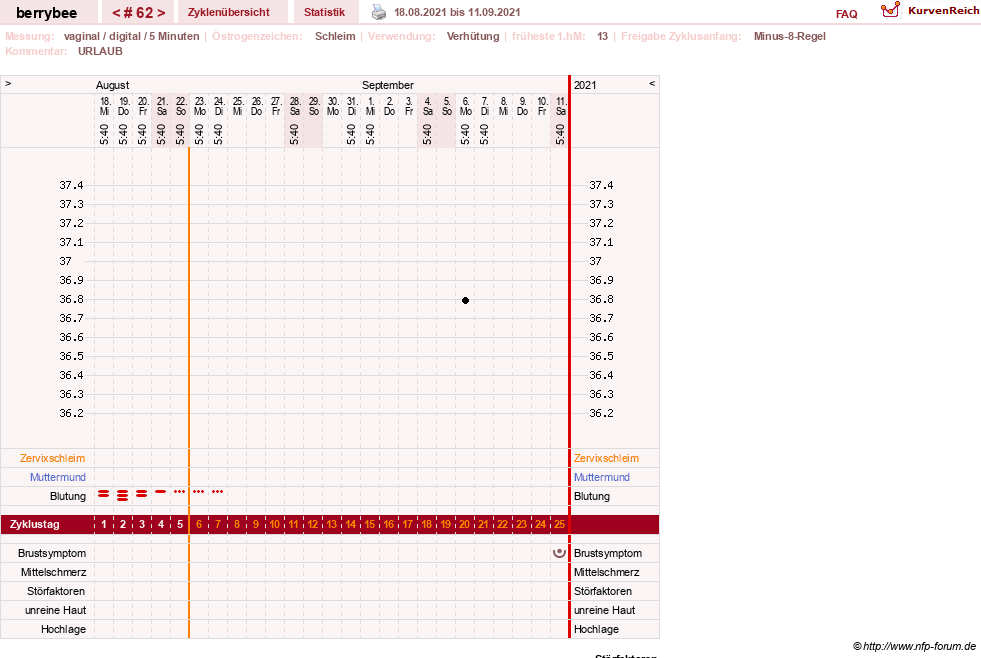Click bleeding mark on cycle day 1
This screenshot has width=981, height=658.
click(x=104, y=494)
